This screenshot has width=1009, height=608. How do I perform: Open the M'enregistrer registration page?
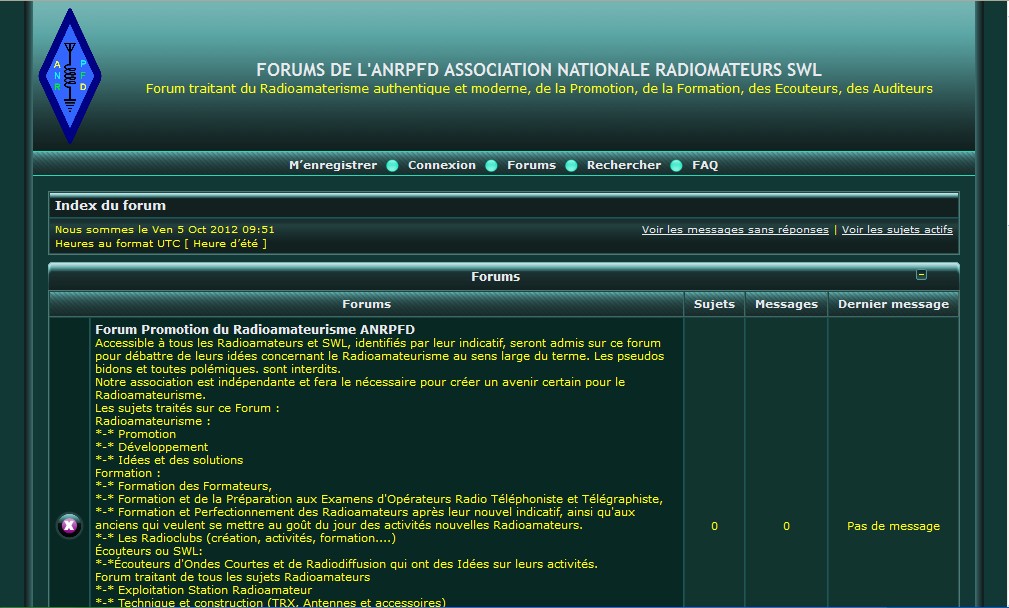[333, 165]
